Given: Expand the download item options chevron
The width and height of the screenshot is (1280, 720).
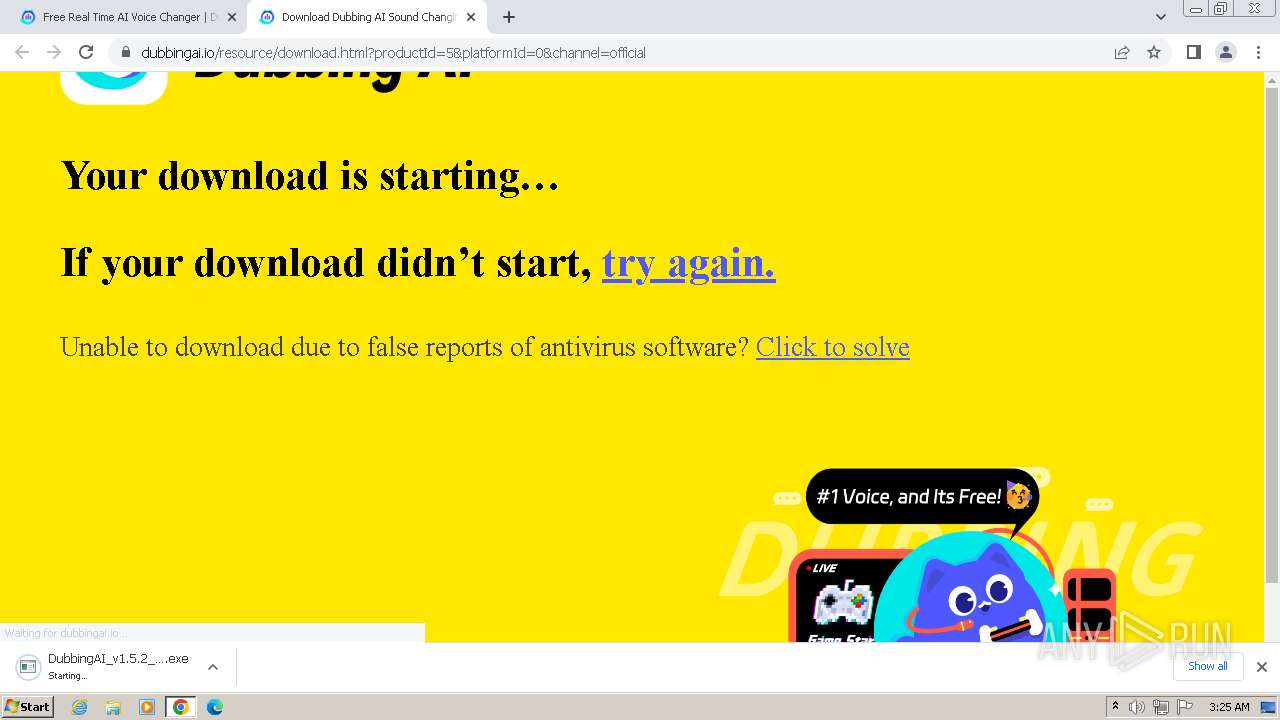Looking at the screenshot, I should tap(213, 667).
